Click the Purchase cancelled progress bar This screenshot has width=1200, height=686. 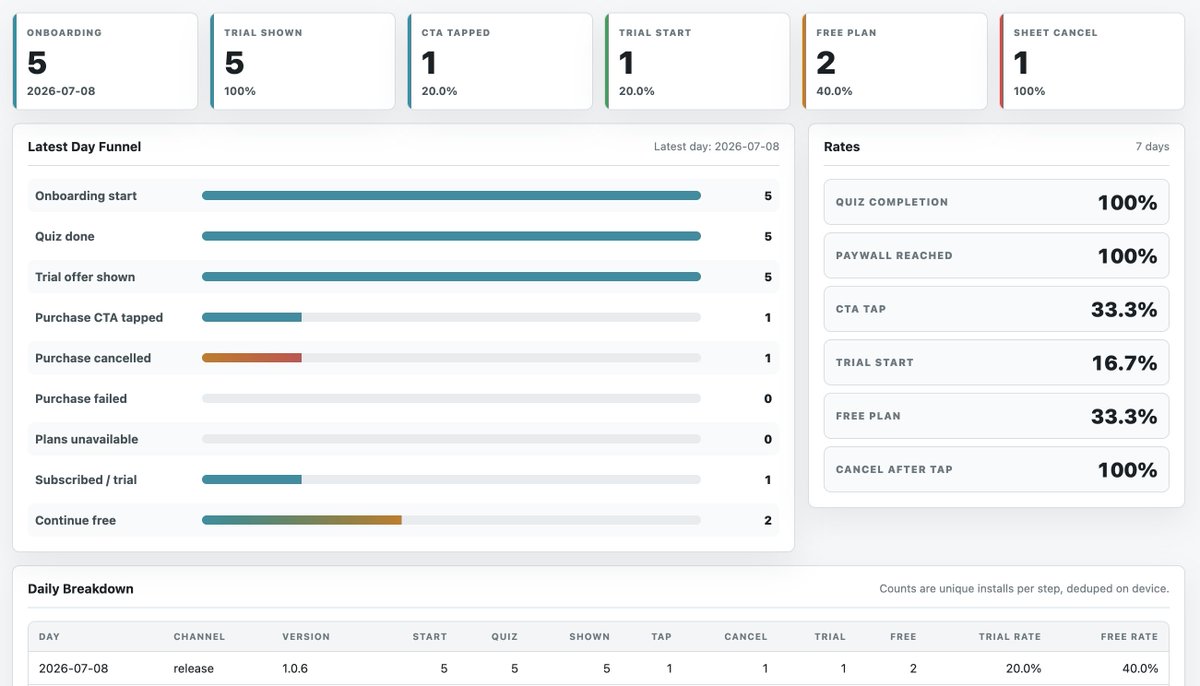(x=451, y=358)
